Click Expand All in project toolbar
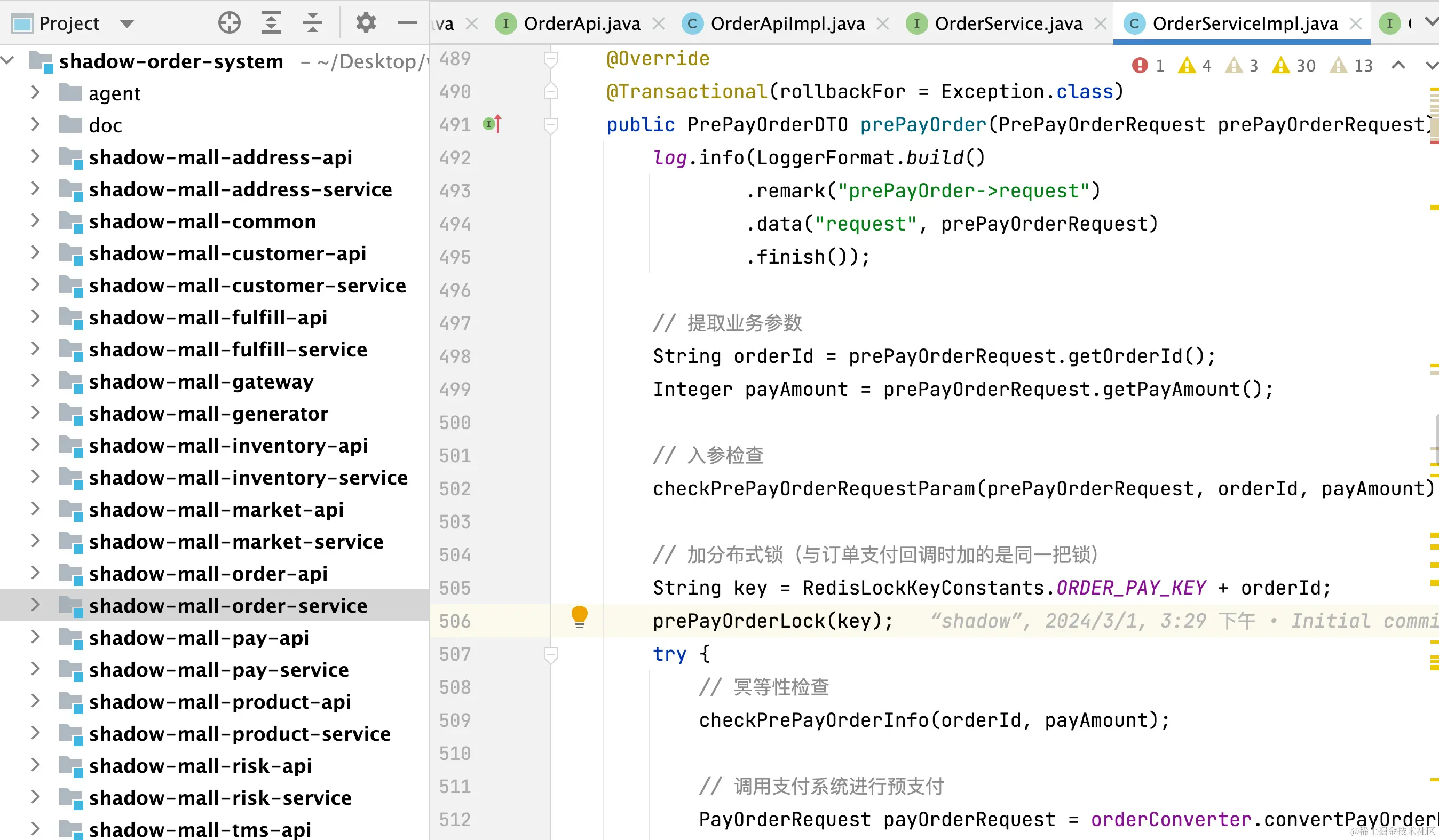The image size is (1439, 840). point(271,23)
